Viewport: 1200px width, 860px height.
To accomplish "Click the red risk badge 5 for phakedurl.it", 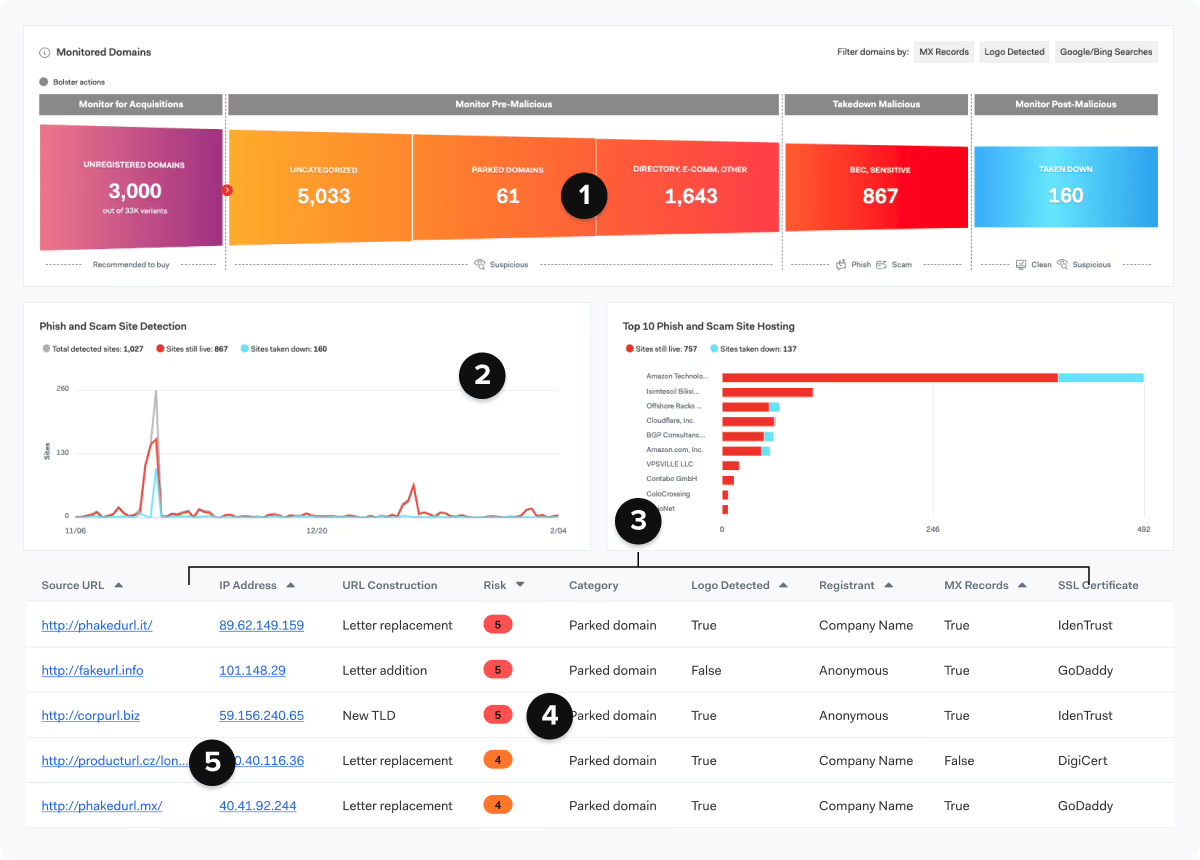I will tap(498, 624).
